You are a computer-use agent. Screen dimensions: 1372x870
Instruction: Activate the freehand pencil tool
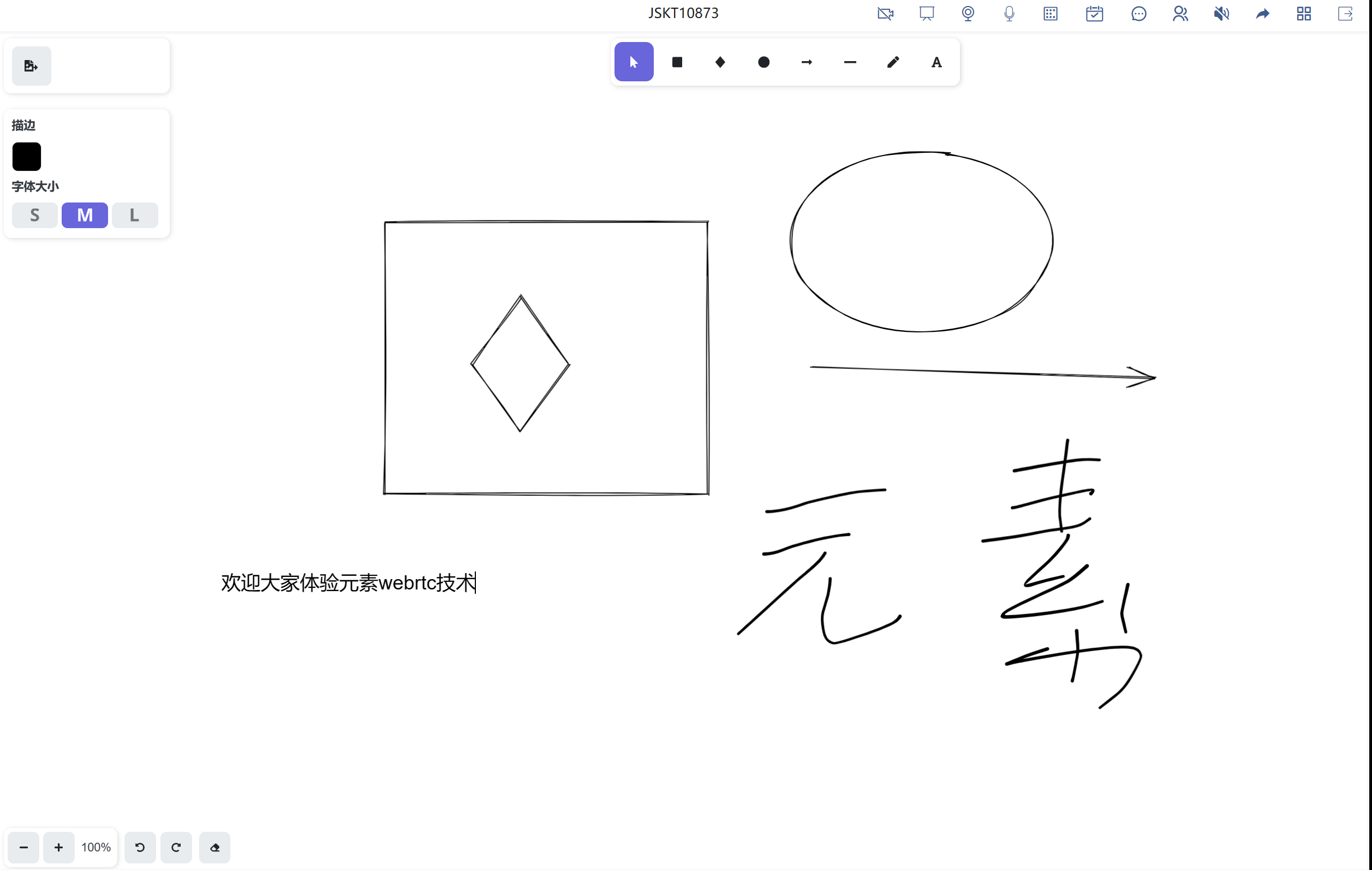(x=893, y=62)
